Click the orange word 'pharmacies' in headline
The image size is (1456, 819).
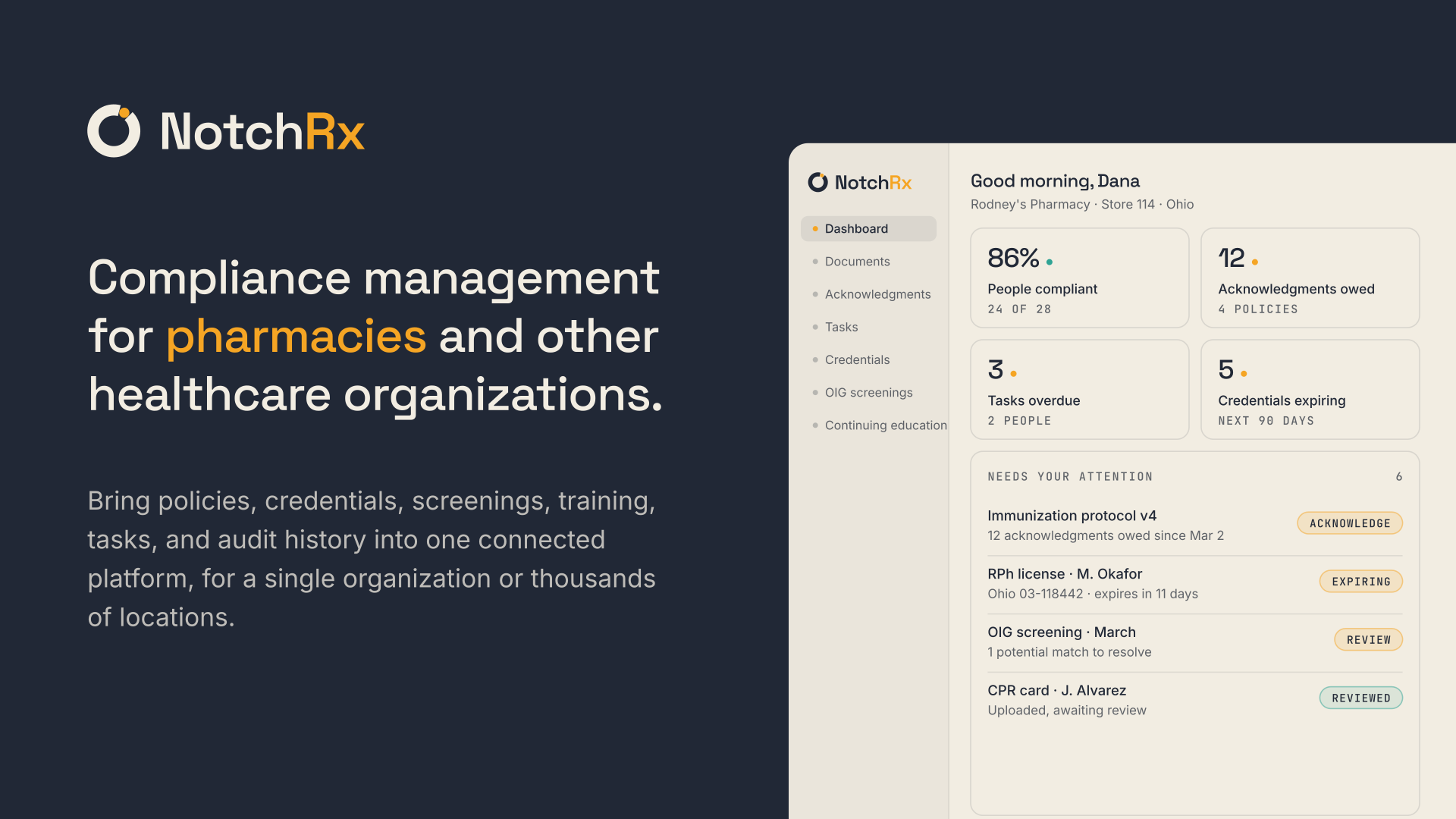[x=296, y=337]
